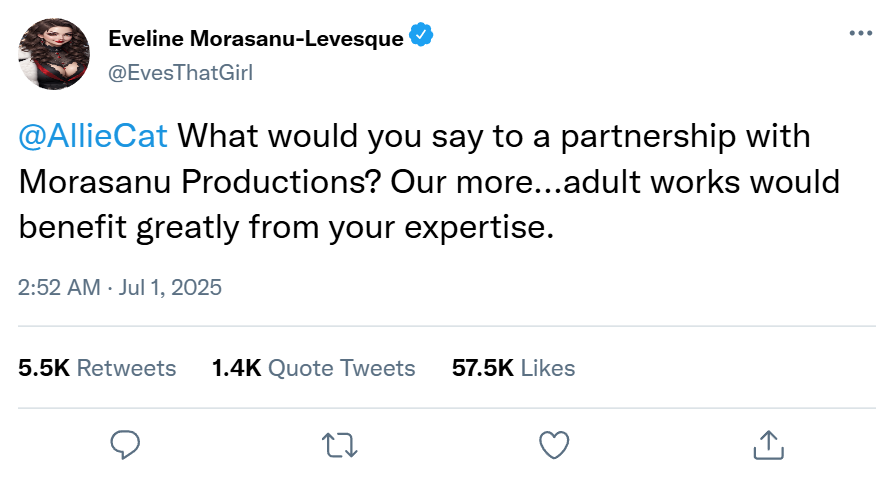The width and height of the screenshot is (894, 499).
Task: Click the blue verified checkmark badge
Action: click(x=422, y=39)
